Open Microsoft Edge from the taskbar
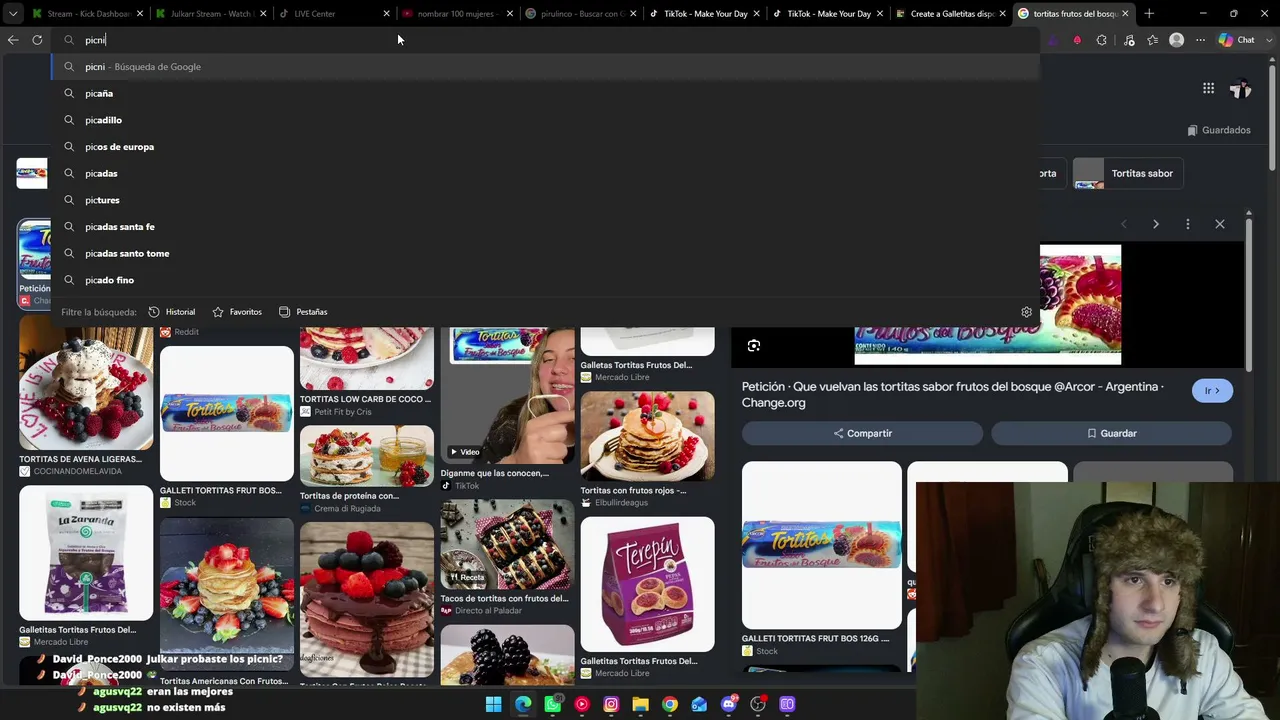Image resolution: width=1280 pixels, height=720 pixels. pyautogui.click(x=523, y=704)
